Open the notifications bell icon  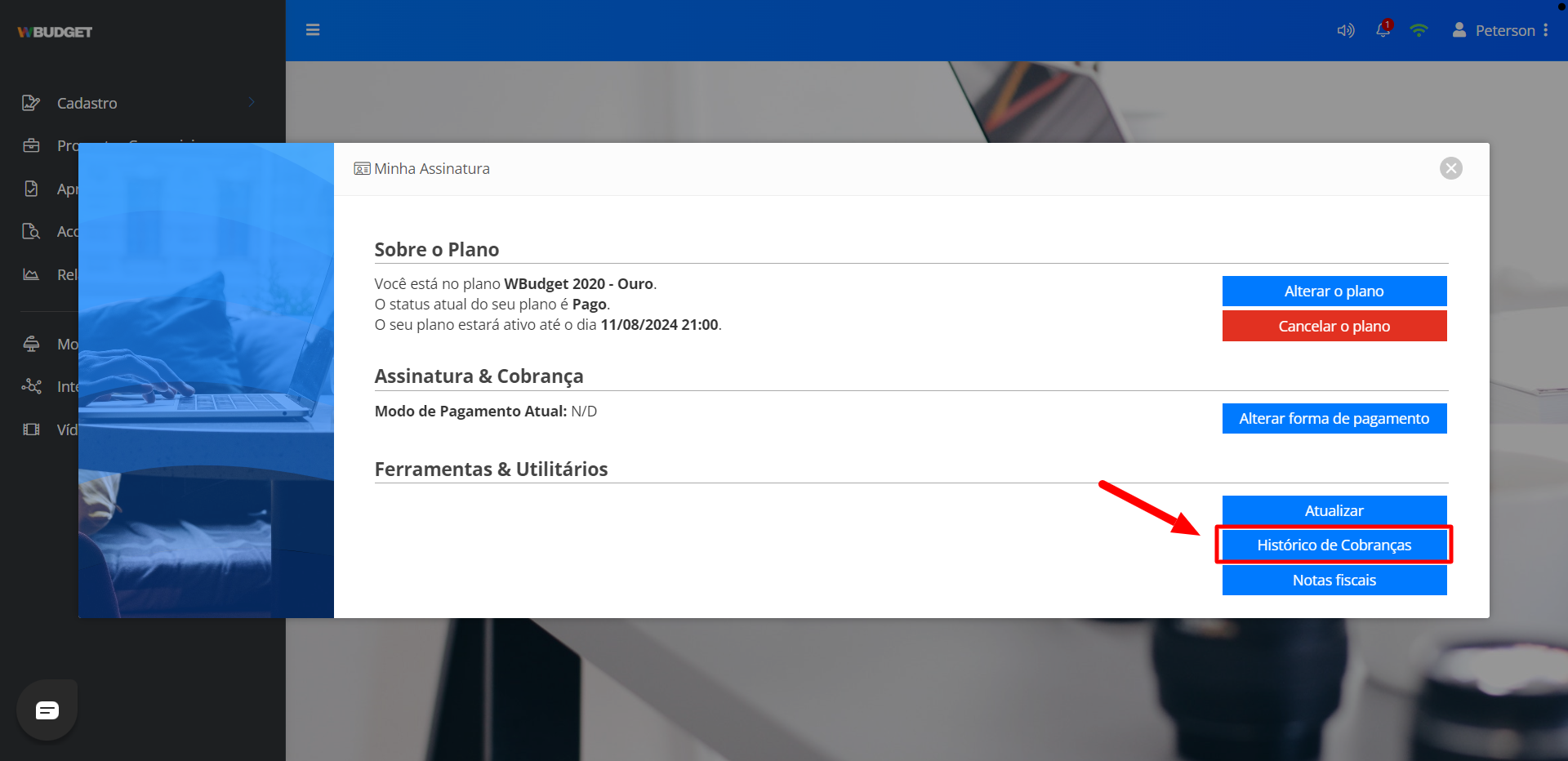click(1383, 29)
